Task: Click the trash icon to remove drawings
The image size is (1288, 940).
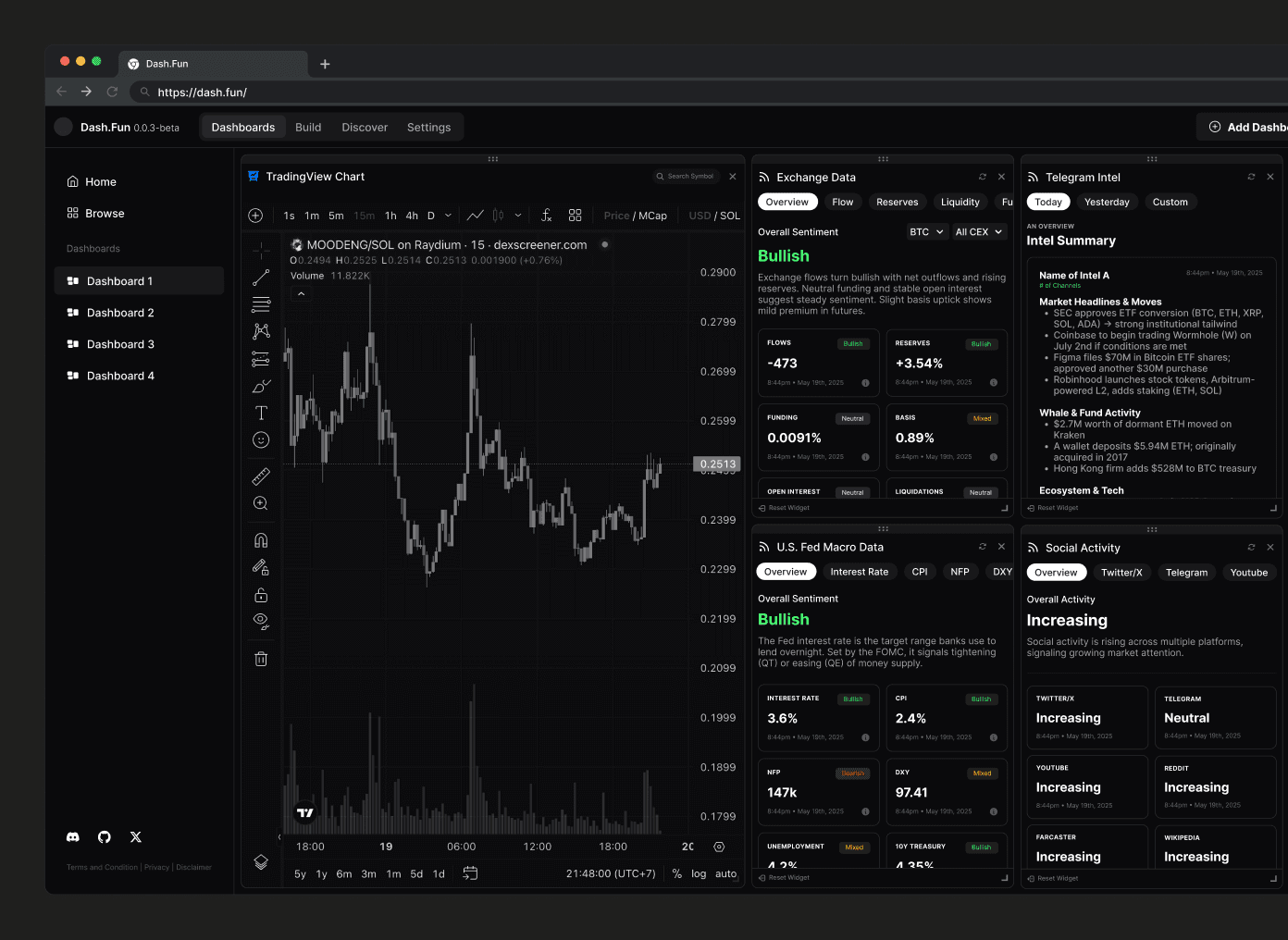Action: 261,659
